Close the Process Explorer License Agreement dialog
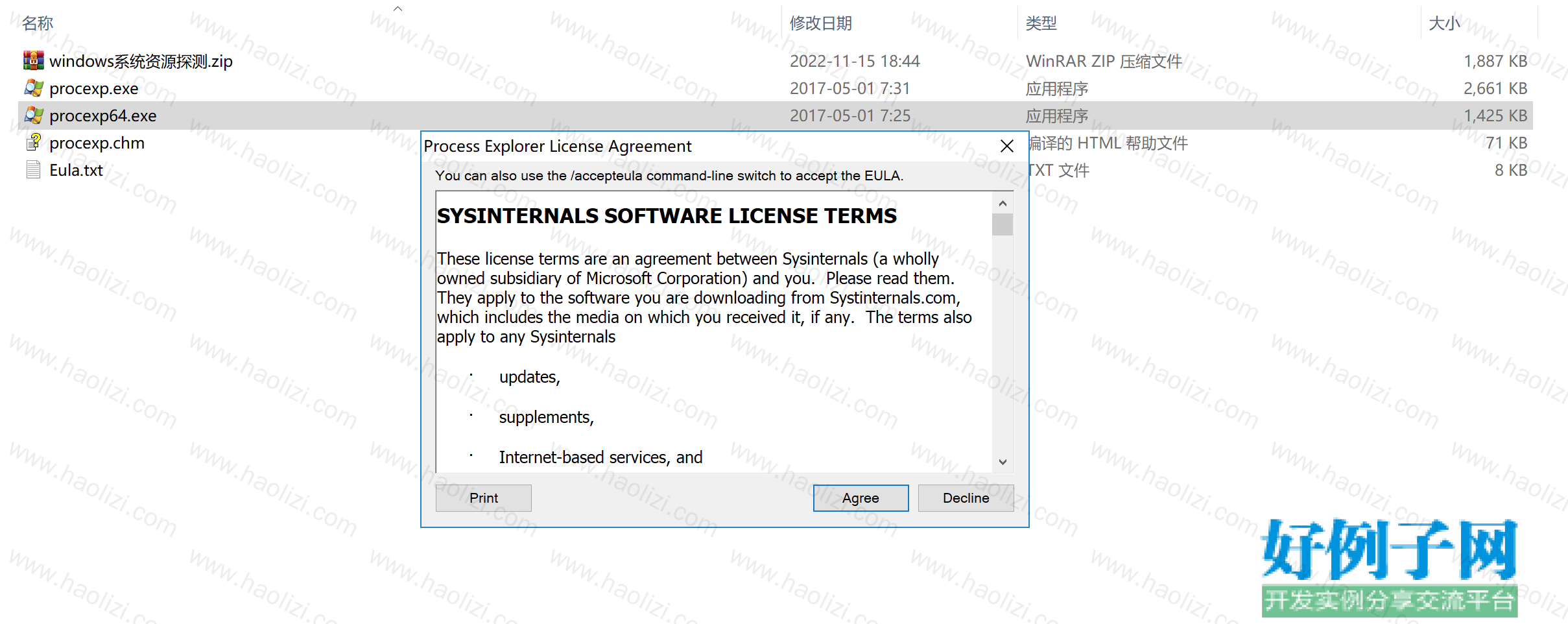 tap(1006, 146)
